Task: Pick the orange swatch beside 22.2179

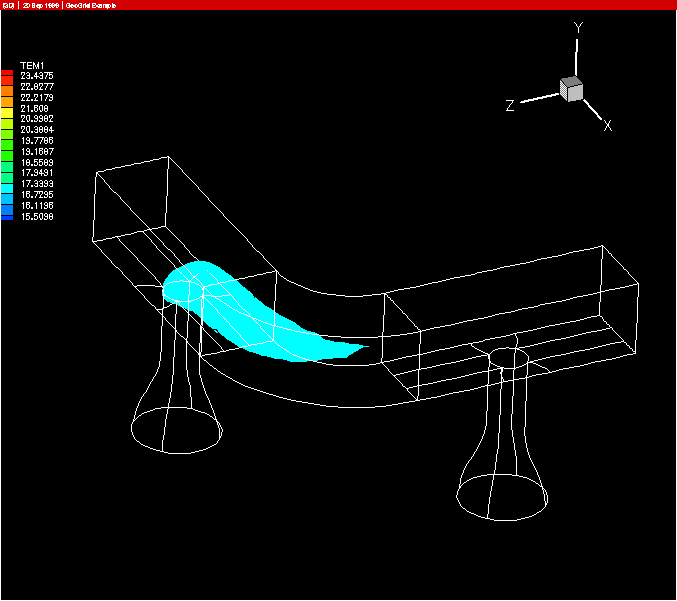Action: click(7, 98)
